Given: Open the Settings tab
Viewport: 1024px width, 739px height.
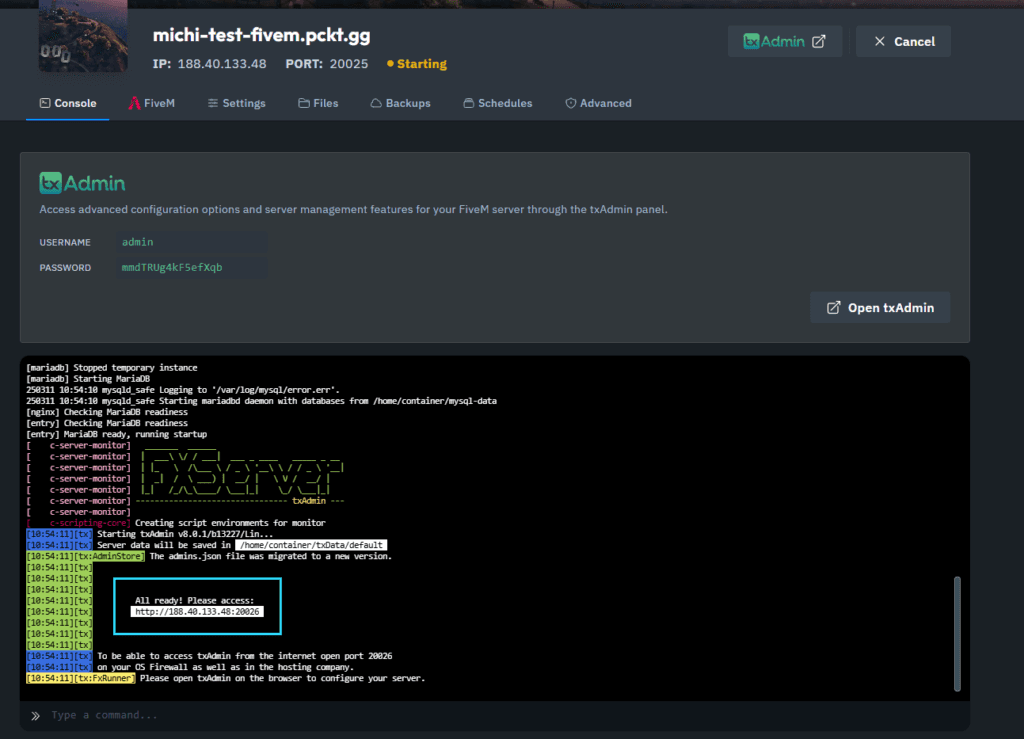Looking at the screenshot, I should coord(236,103).
